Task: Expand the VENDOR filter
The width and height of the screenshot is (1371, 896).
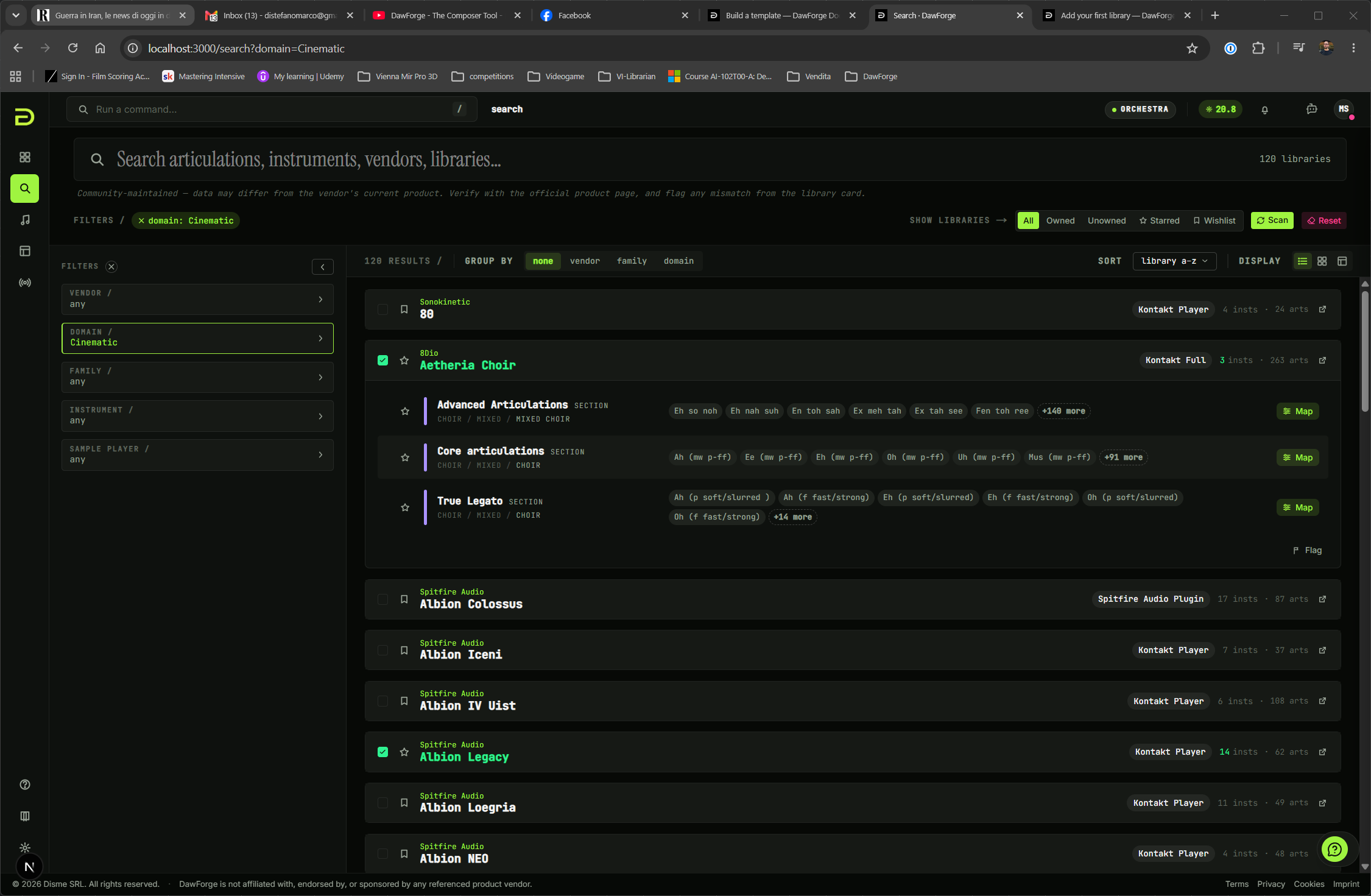Action: point(197,299)
